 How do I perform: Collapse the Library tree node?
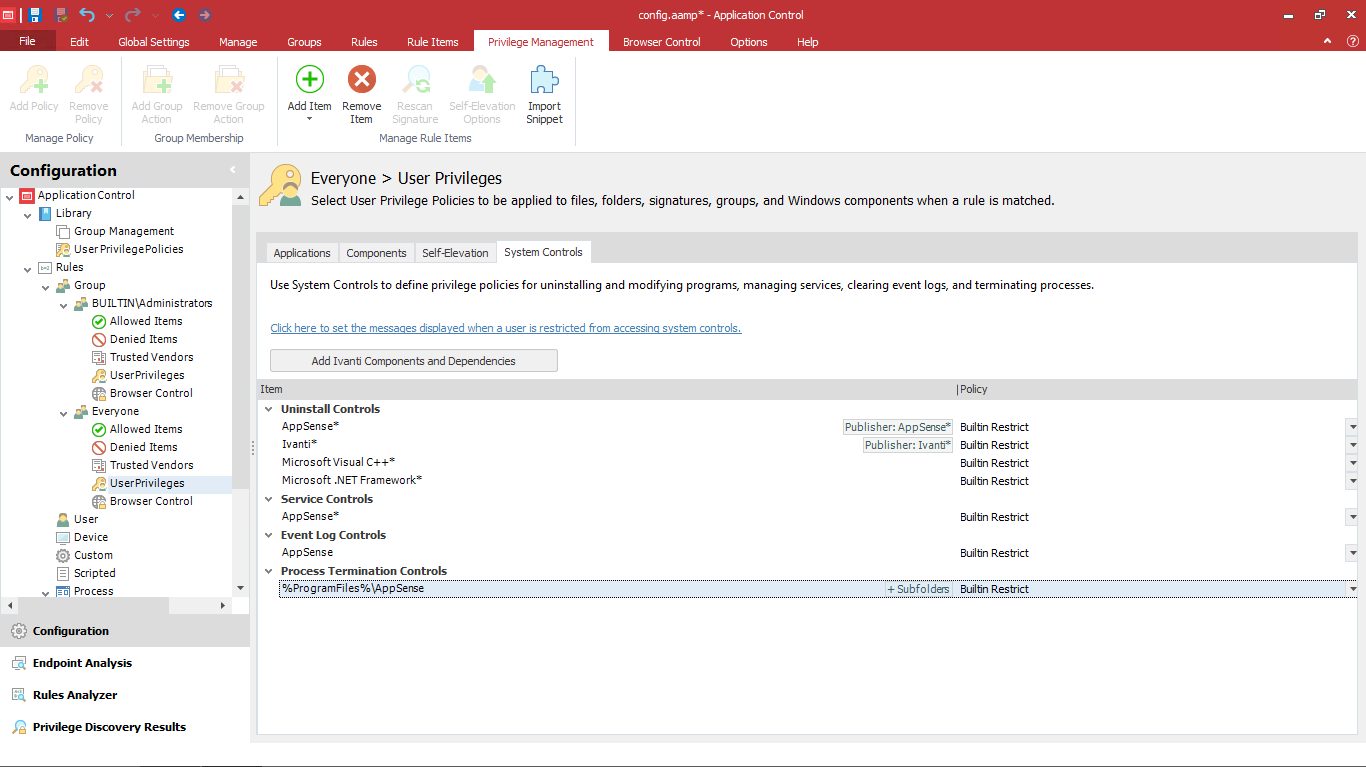point(27,214)
